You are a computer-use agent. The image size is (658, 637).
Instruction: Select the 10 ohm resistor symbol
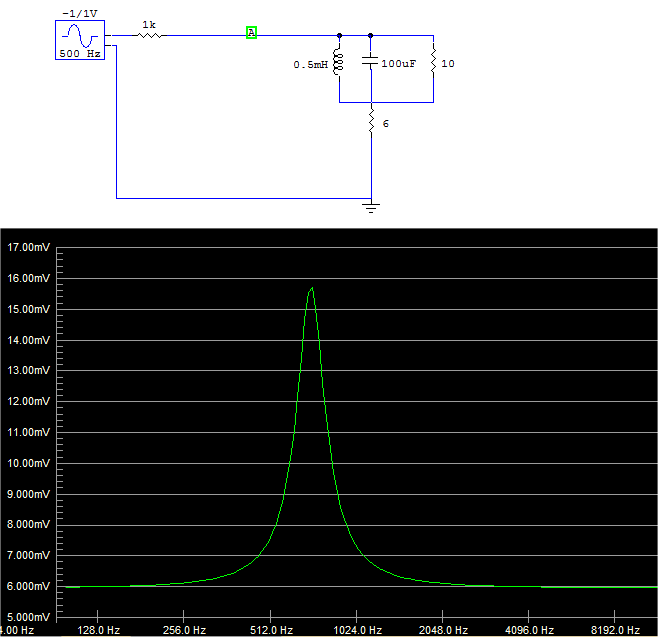[433, 62]
